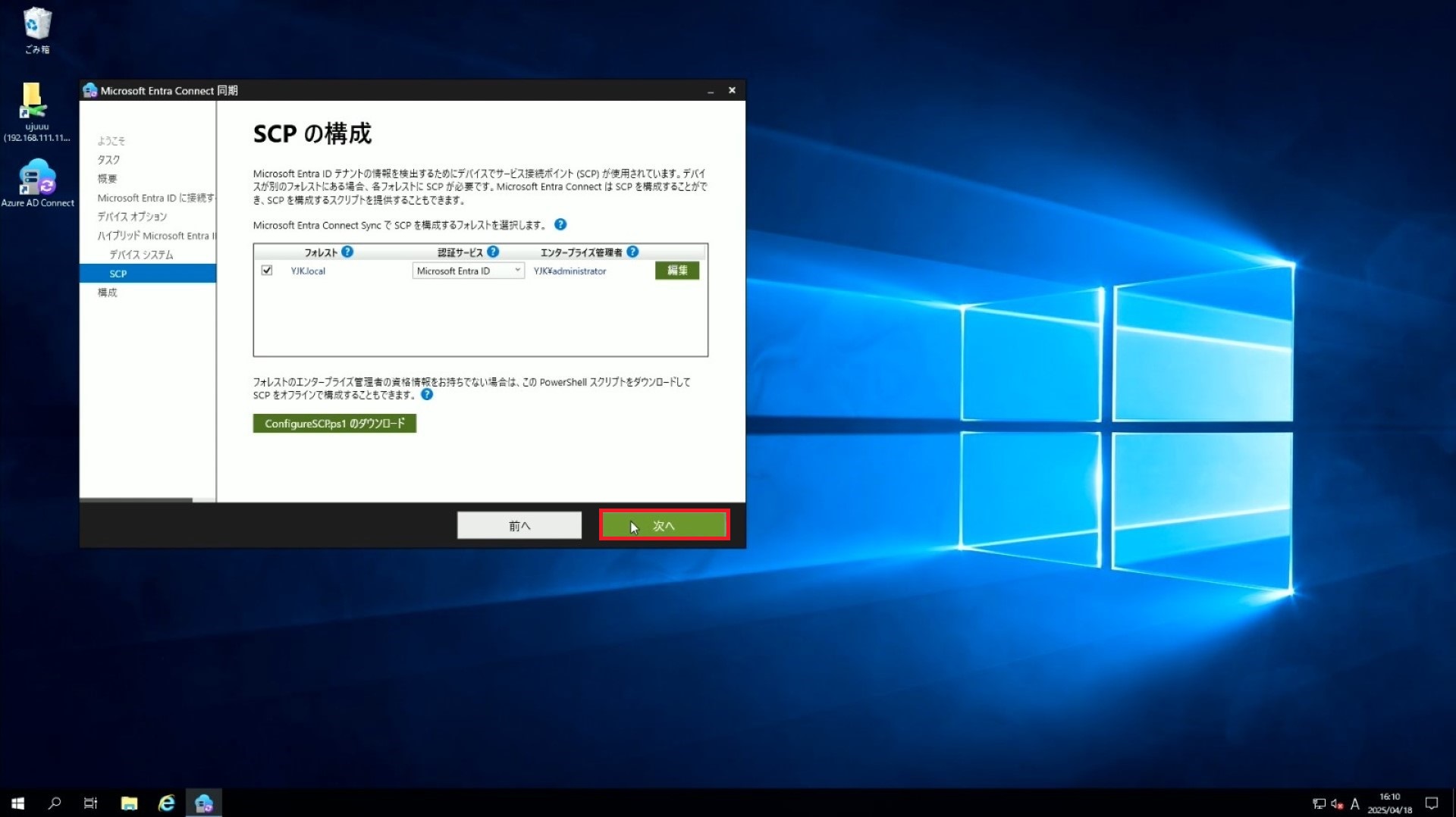Close the Entra Connect window
Image resolution: width=1456 pixels, height=817 pixels.
(x=732, y=90)
